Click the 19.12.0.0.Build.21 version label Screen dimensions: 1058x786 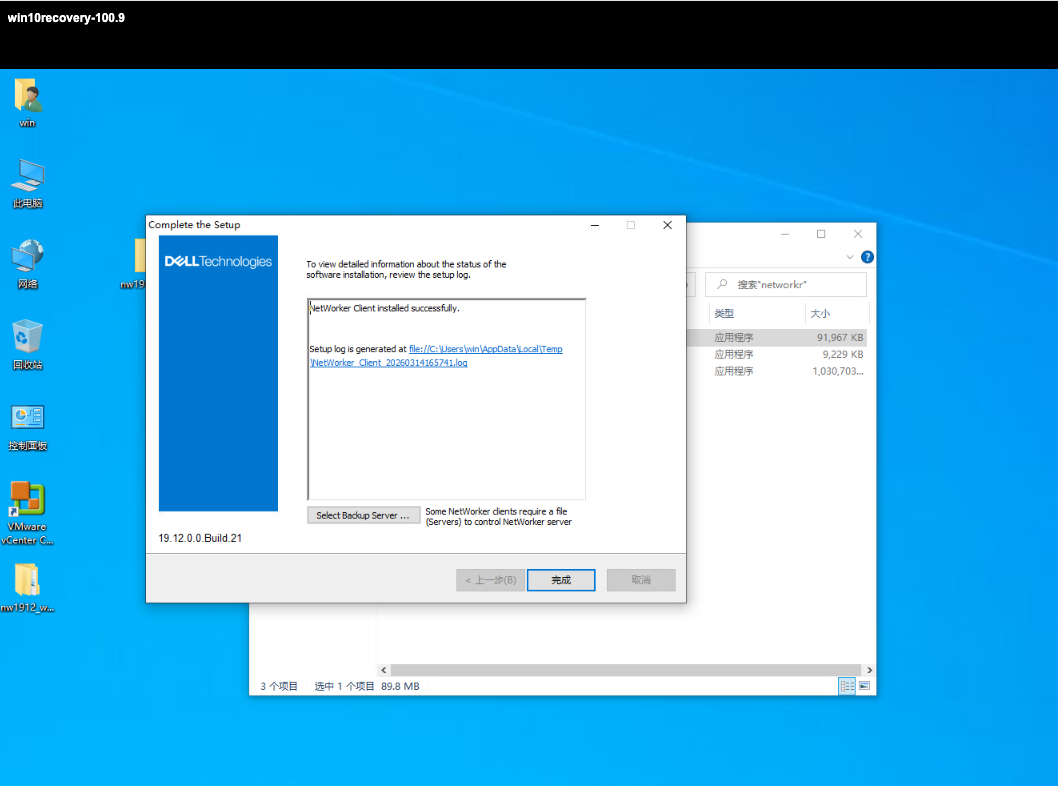click(200, 538)
